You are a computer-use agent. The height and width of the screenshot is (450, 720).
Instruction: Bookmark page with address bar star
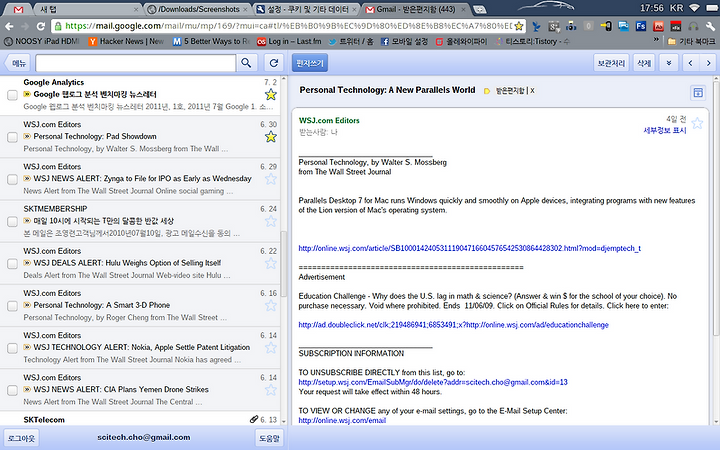coord(519,26)
